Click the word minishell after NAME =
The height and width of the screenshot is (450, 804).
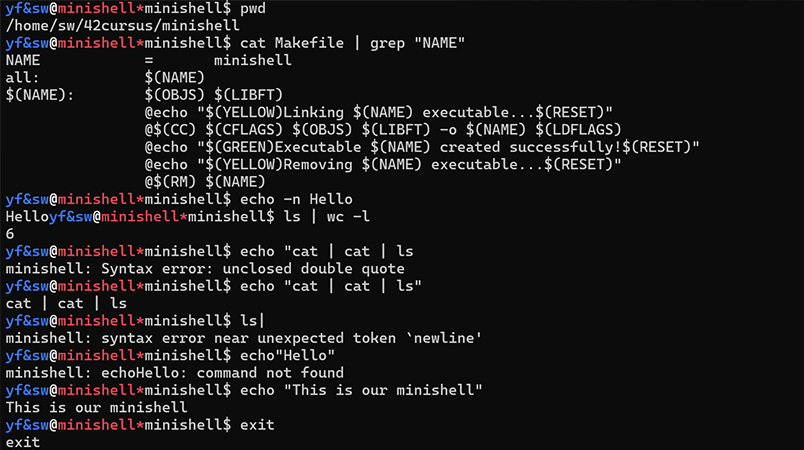(x=253, y=60)
